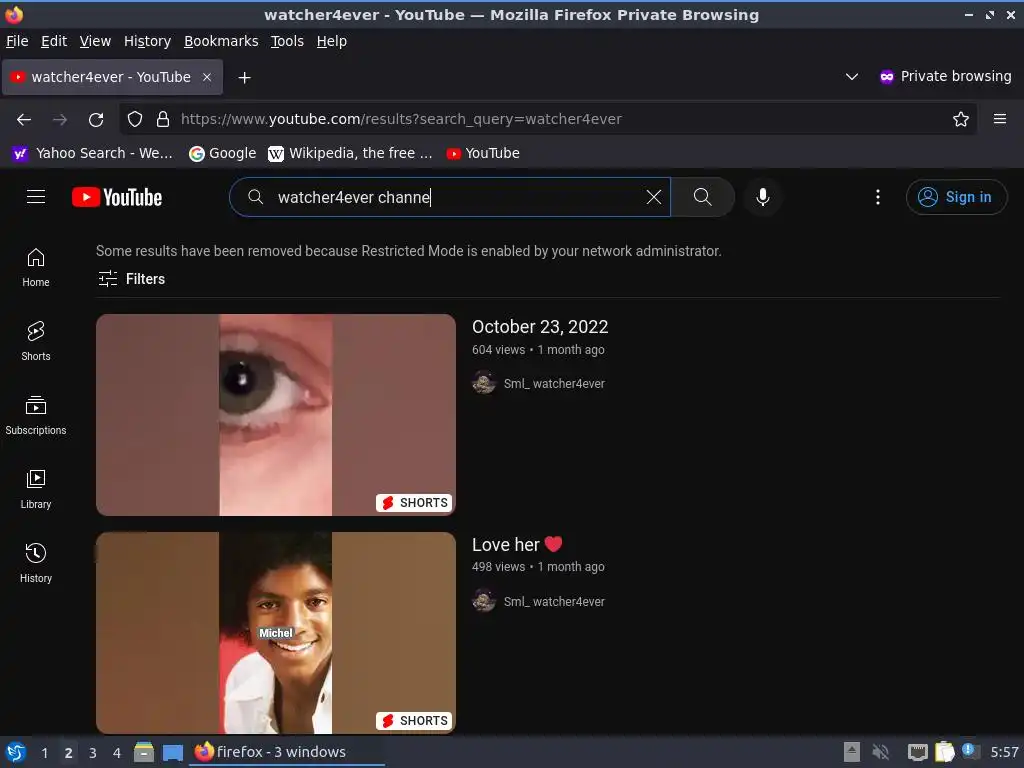This screenshot has width=1024, height=768.
Task: Switch to workspace 4
Action: tap(117, 752)
